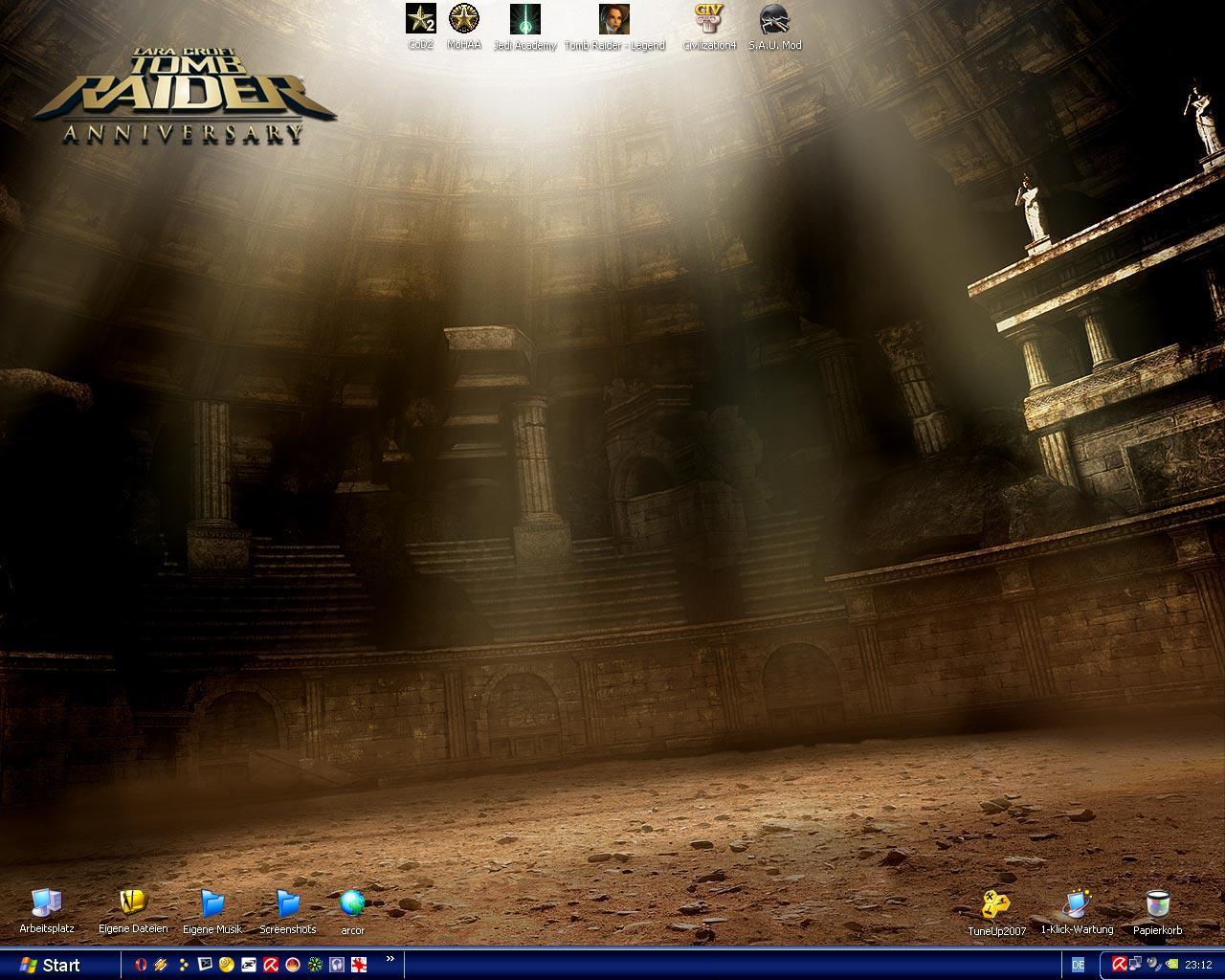Click the NVIDIA tray icon
Viewport: 1225px width, 980px height.
click(1171, 965)
